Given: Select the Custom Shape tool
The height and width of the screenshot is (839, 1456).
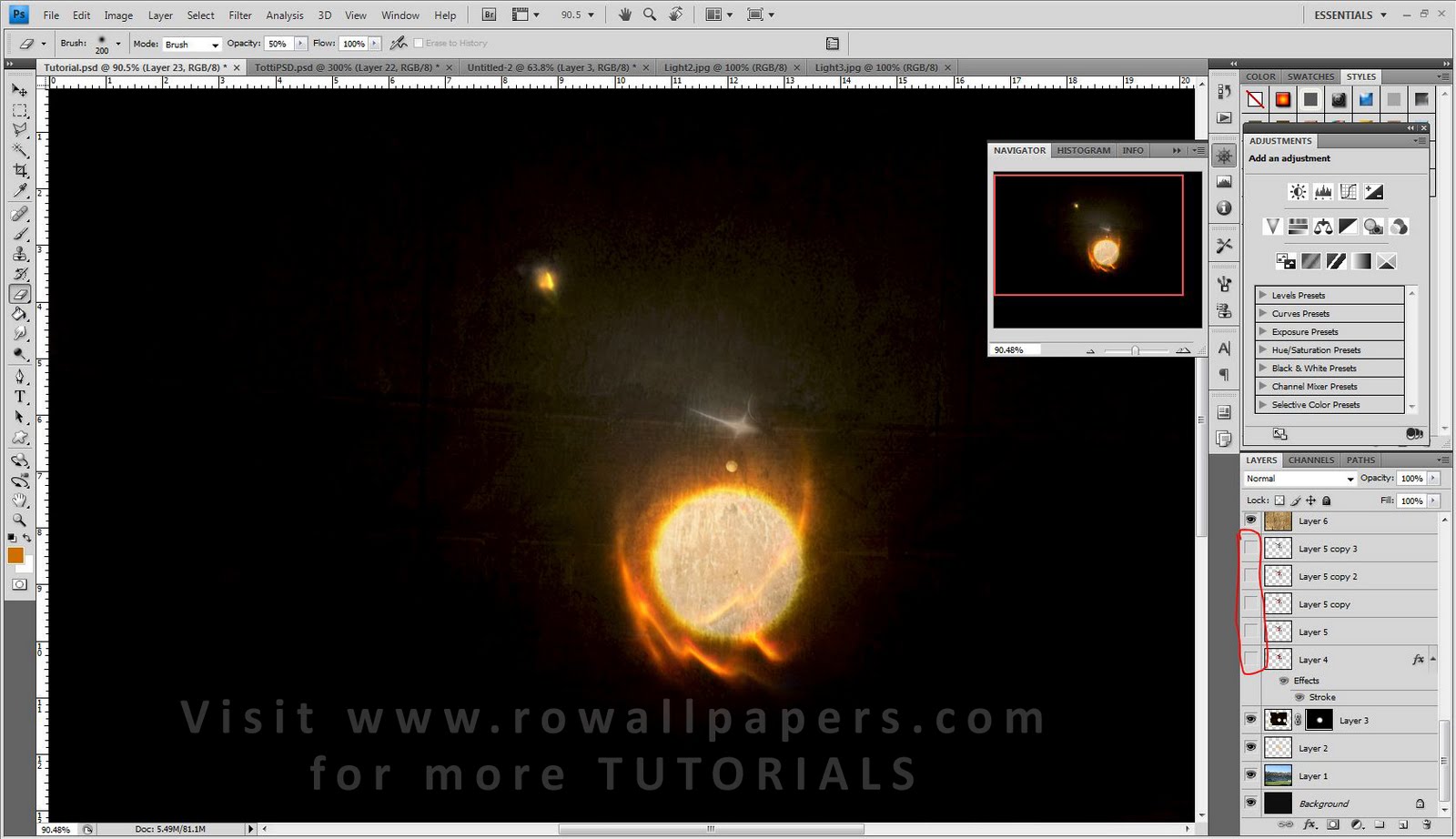Looking at the screenshot, I should click(19, 438).
